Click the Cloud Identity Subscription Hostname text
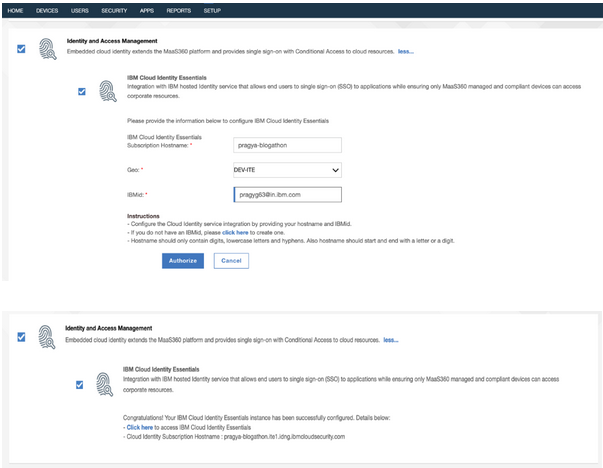Viewport: 603px width, 468px height. pyautogui.click(x=236, y=437)
